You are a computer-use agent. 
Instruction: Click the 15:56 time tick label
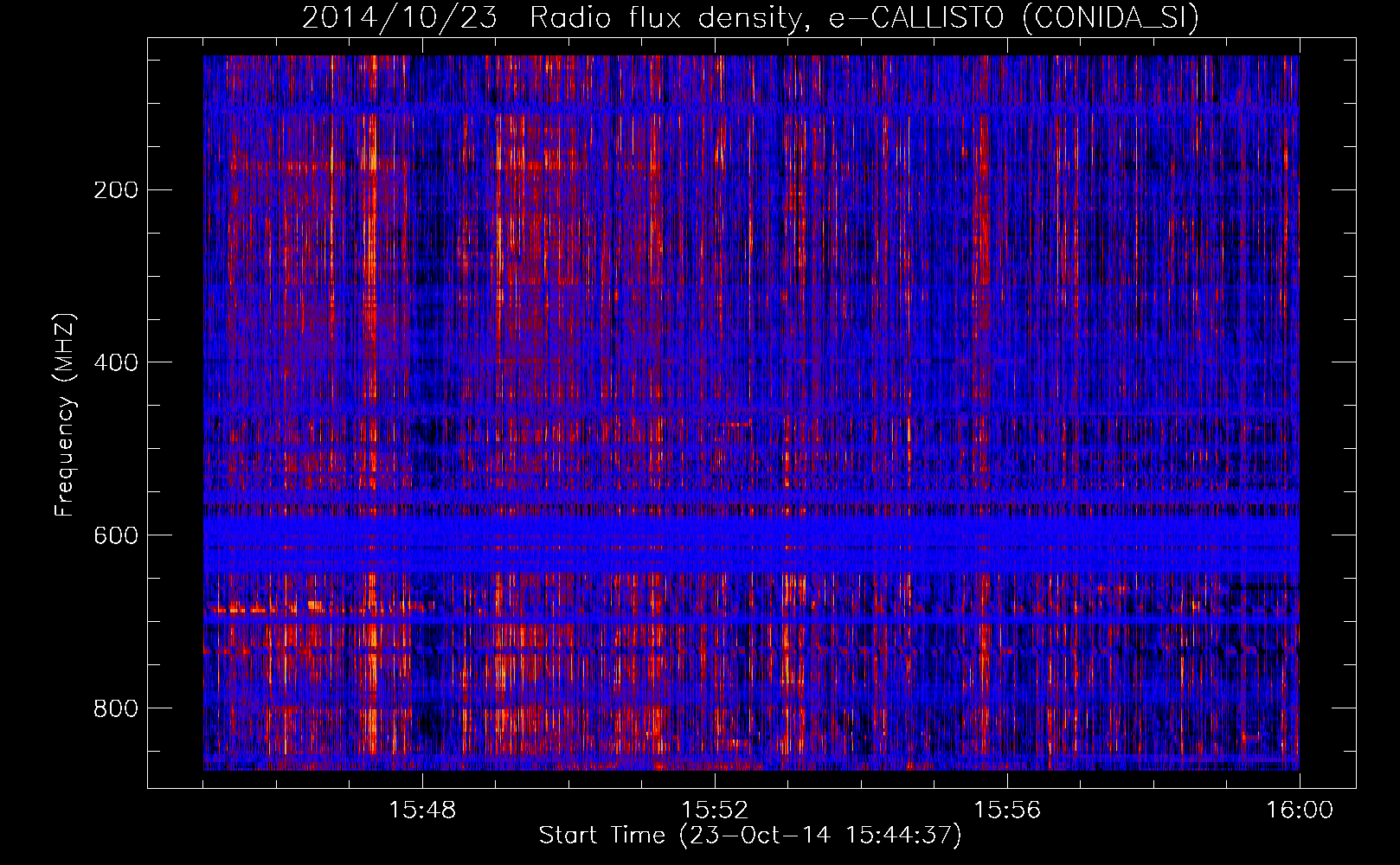click(1007, 811)
